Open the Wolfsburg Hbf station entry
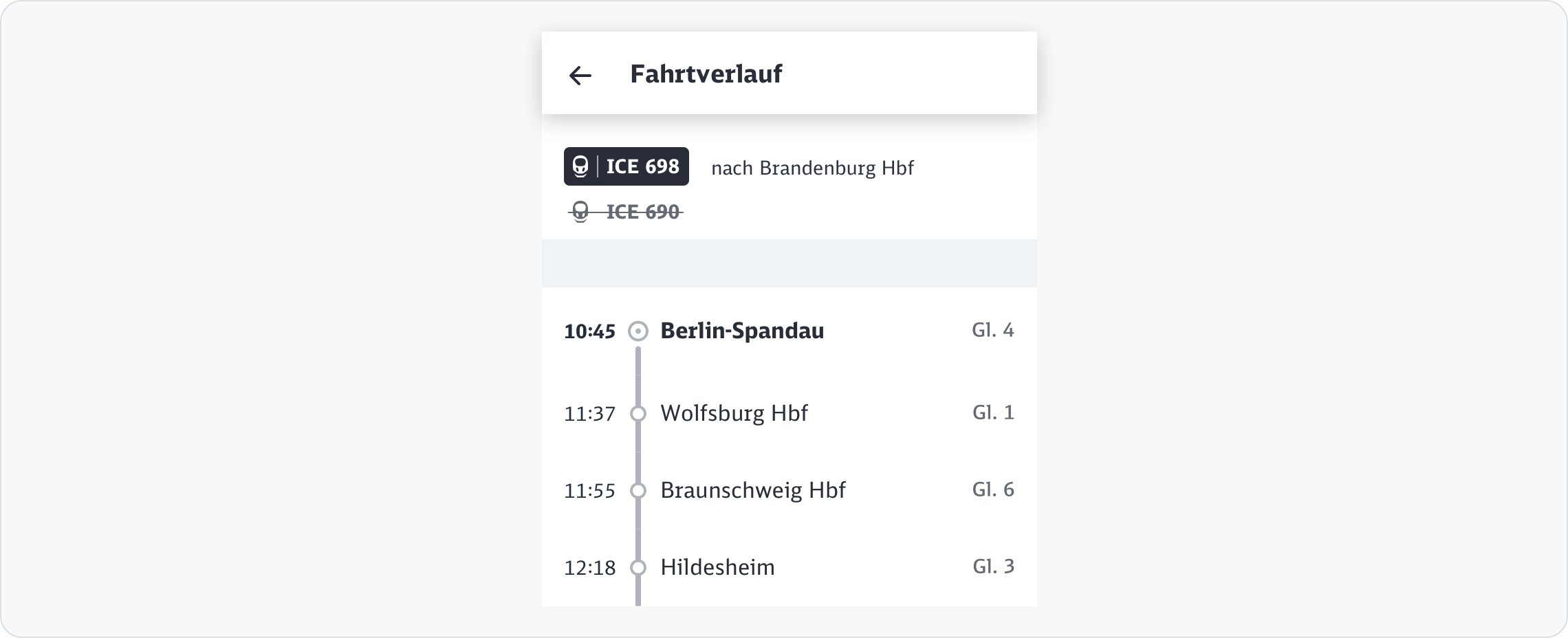 pos(734,413)
